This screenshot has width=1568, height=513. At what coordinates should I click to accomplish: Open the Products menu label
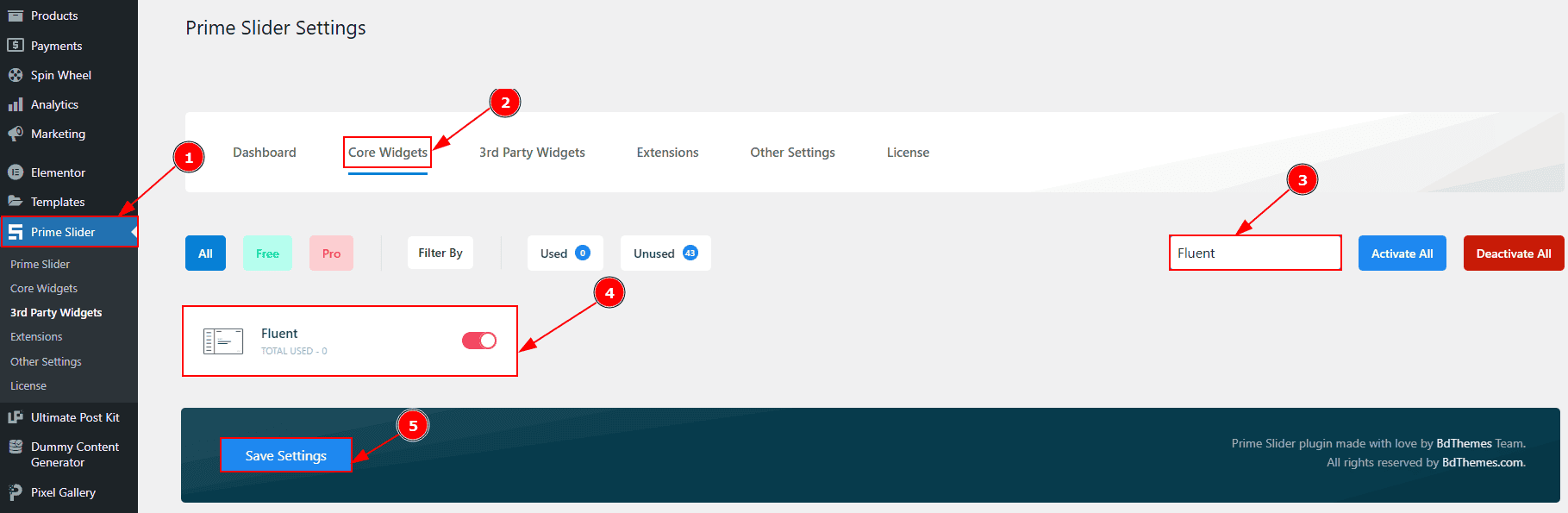[54, 16]
